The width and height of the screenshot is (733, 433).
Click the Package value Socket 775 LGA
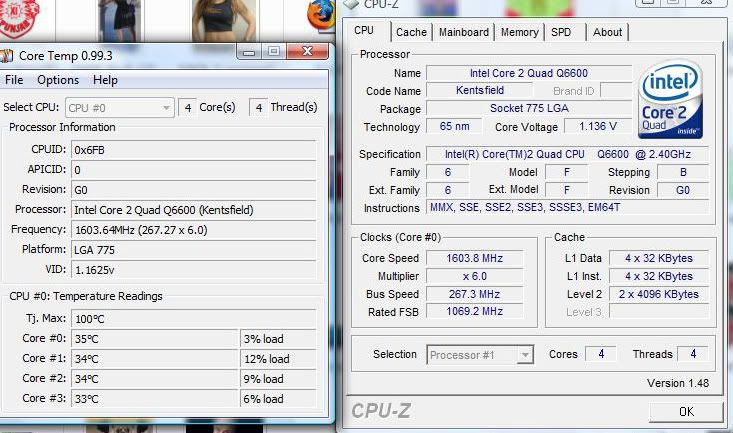(529, 108)
